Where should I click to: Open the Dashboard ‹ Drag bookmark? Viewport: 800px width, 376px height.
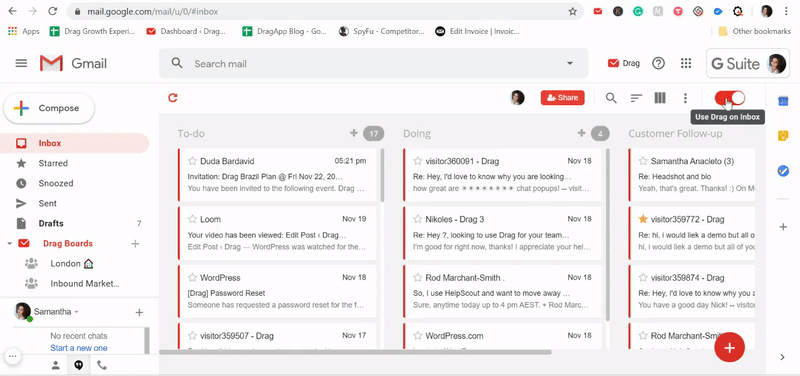pos(186,31)
